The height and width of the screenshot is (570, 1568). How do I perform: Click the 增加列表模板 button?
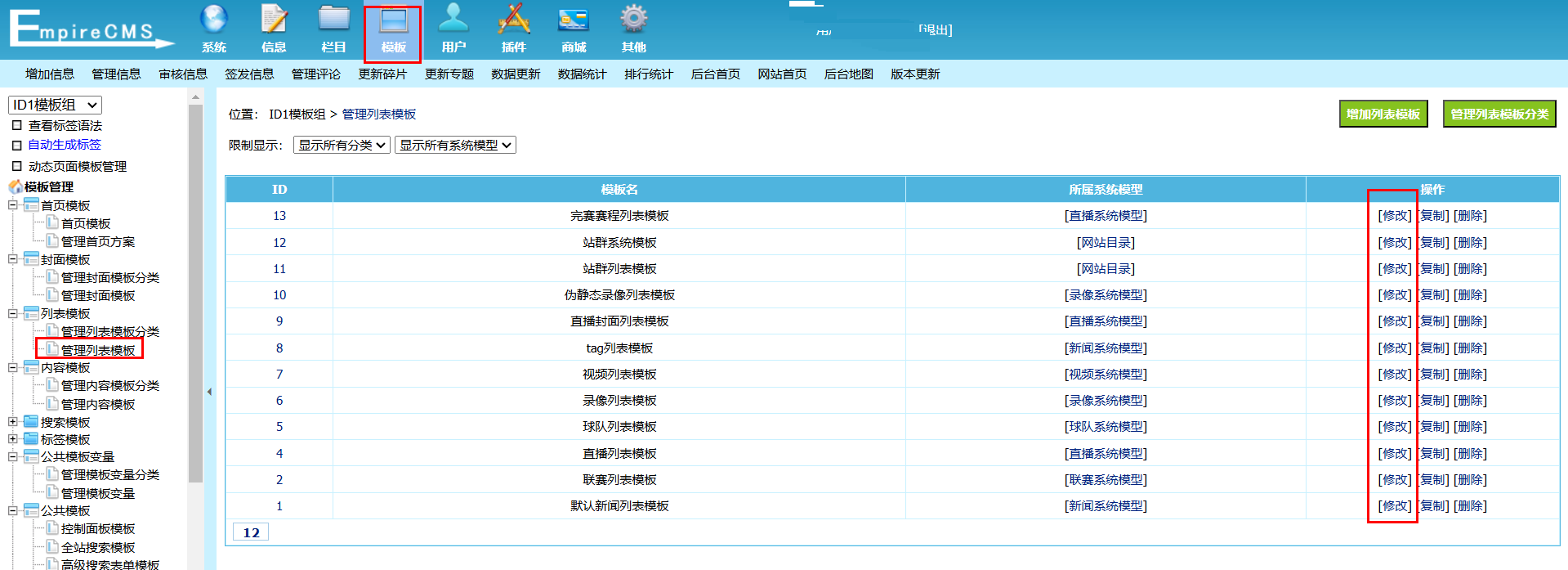click(x=1383, y=114)
